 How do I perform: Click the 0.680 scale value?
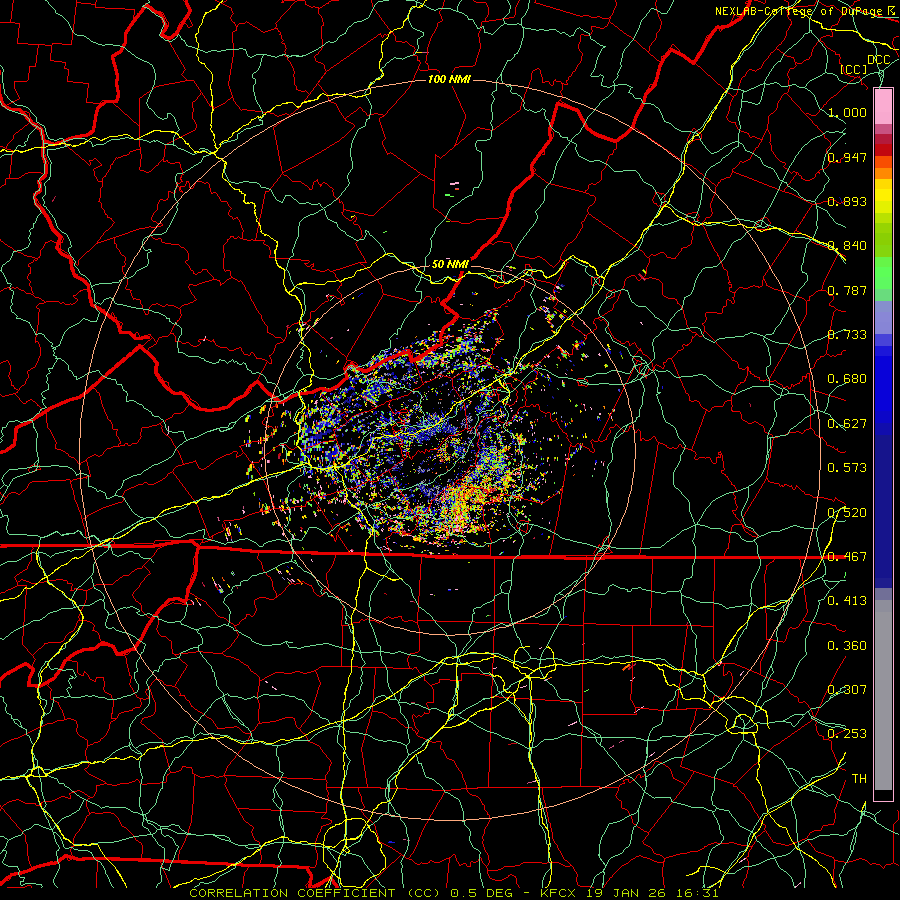coord(847,379)
